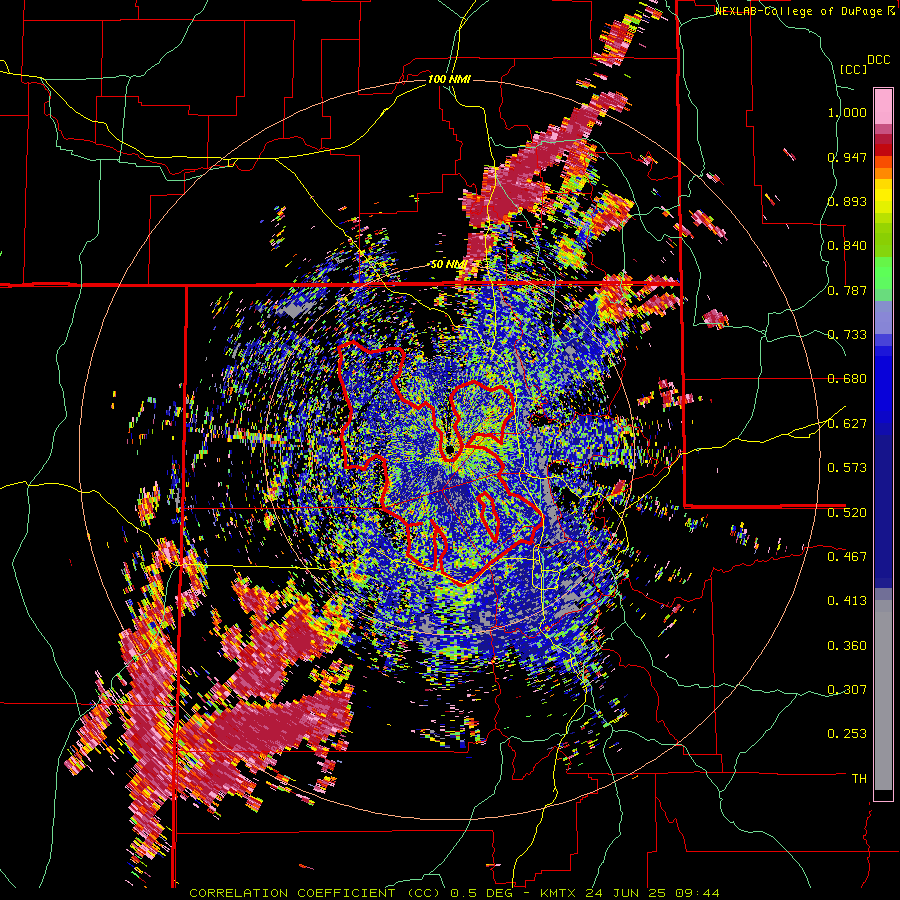Viewport: 900px width, 900px height.
Task: Click the 0.680 legend value
Action: point(847,379)
